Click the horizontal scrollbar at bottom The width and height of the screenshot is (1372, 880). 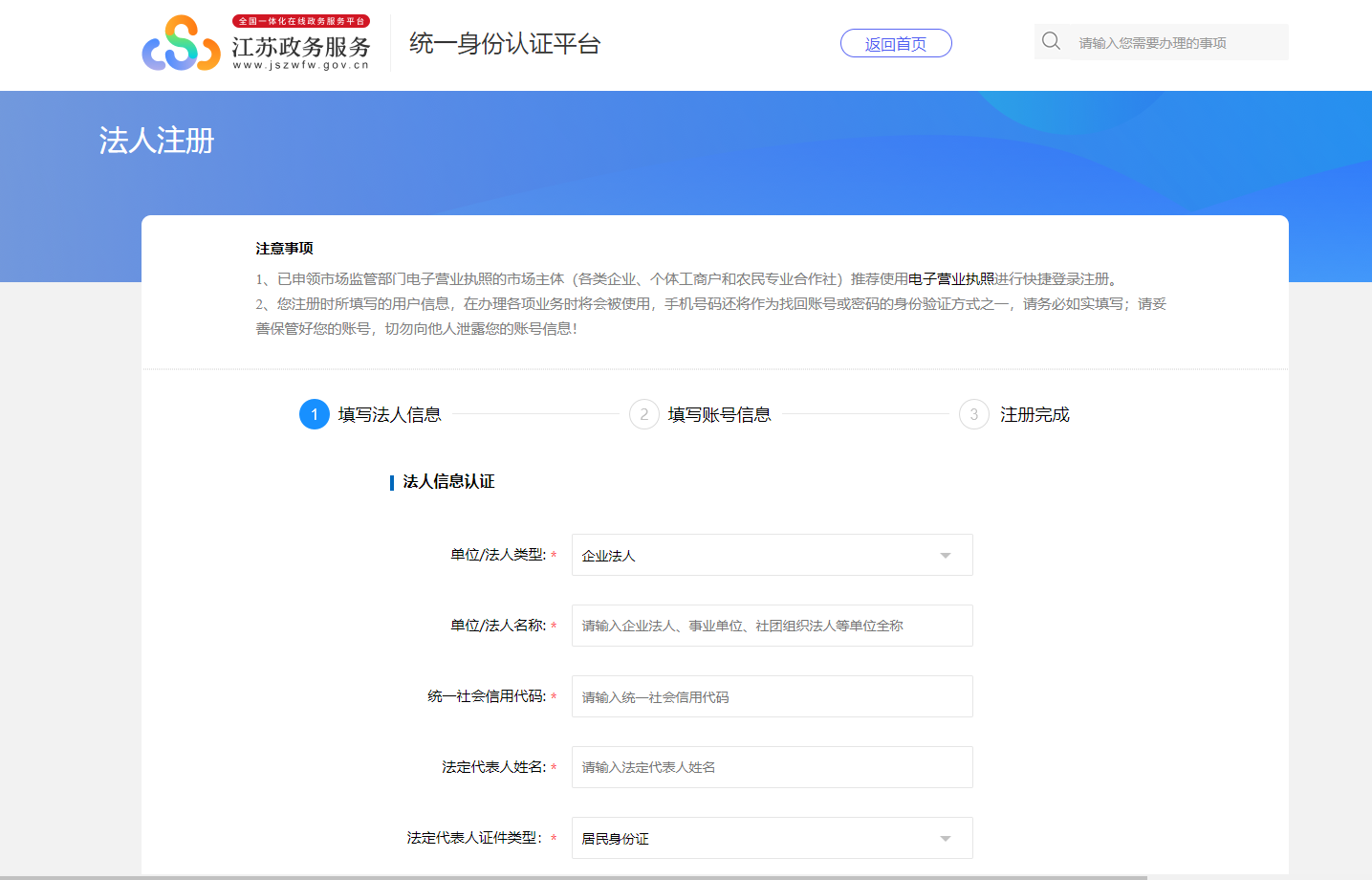574,876
